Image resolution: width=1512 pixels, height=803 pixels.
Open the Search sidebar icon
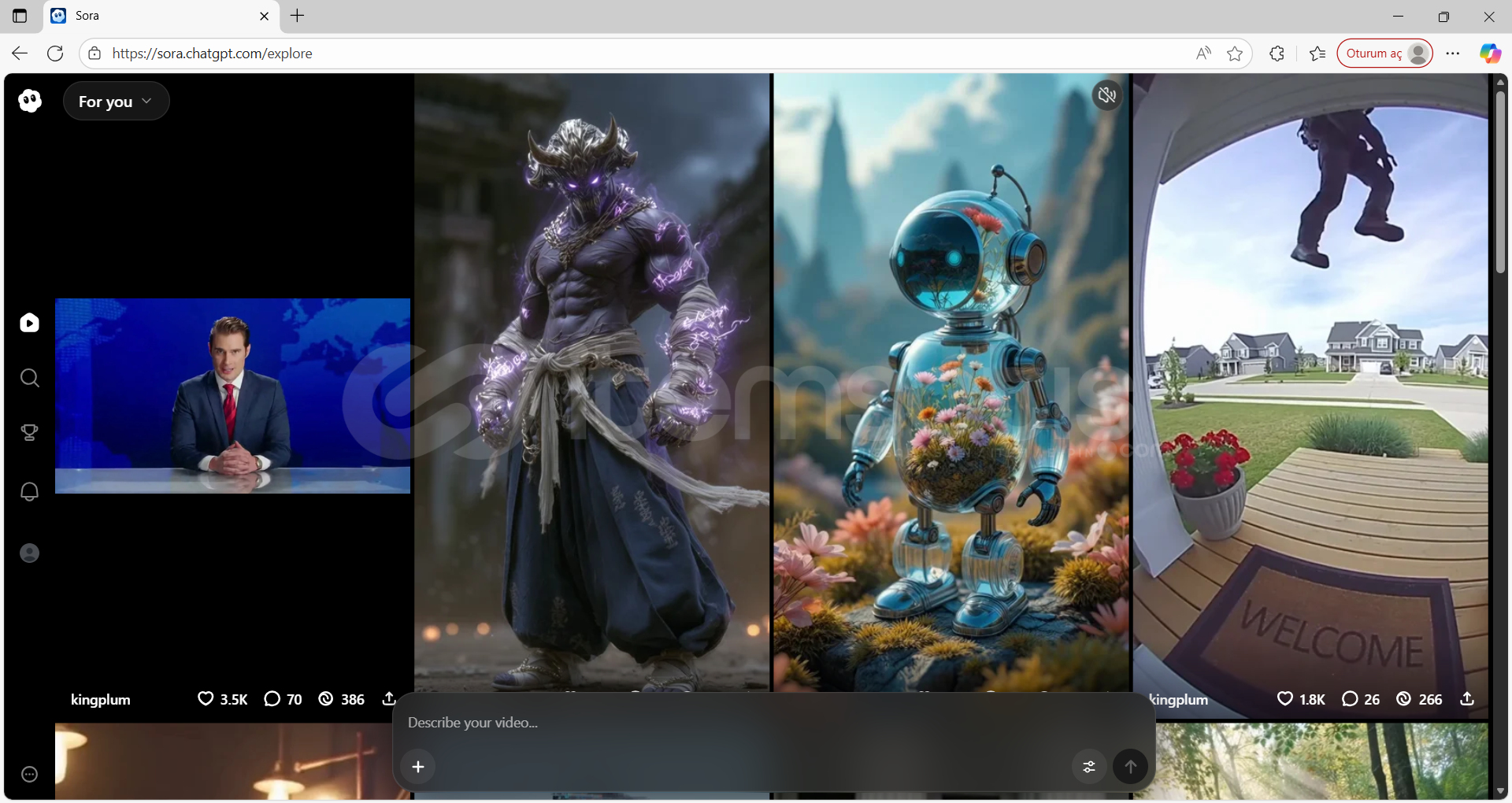click(x=30, y=379)
